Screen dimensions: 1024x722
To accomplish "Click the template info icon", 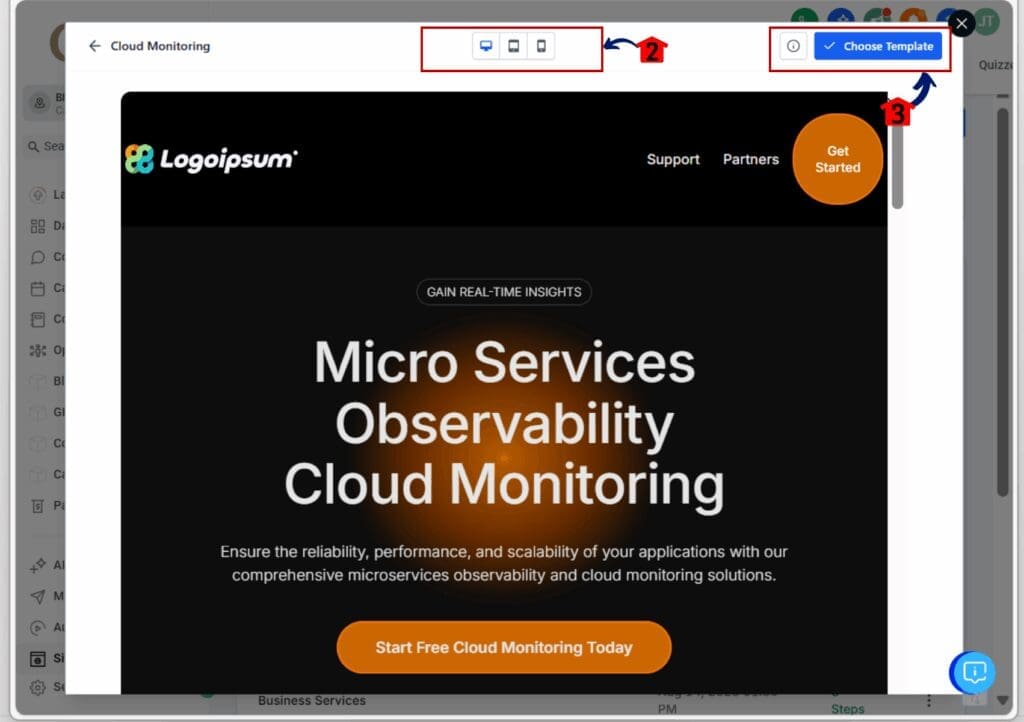I will point(793,46).
